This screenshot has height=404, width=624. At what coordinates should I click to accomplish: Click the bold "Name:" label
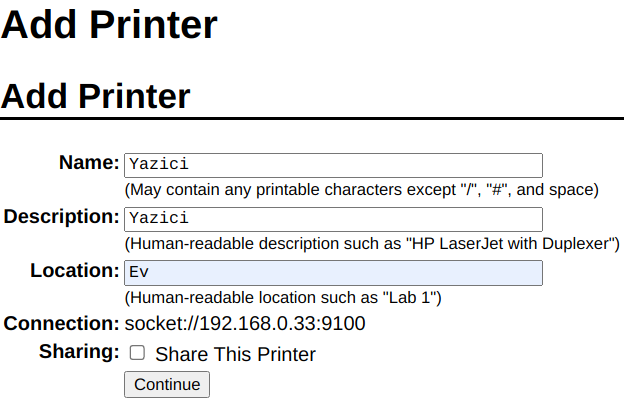[89, 163]
